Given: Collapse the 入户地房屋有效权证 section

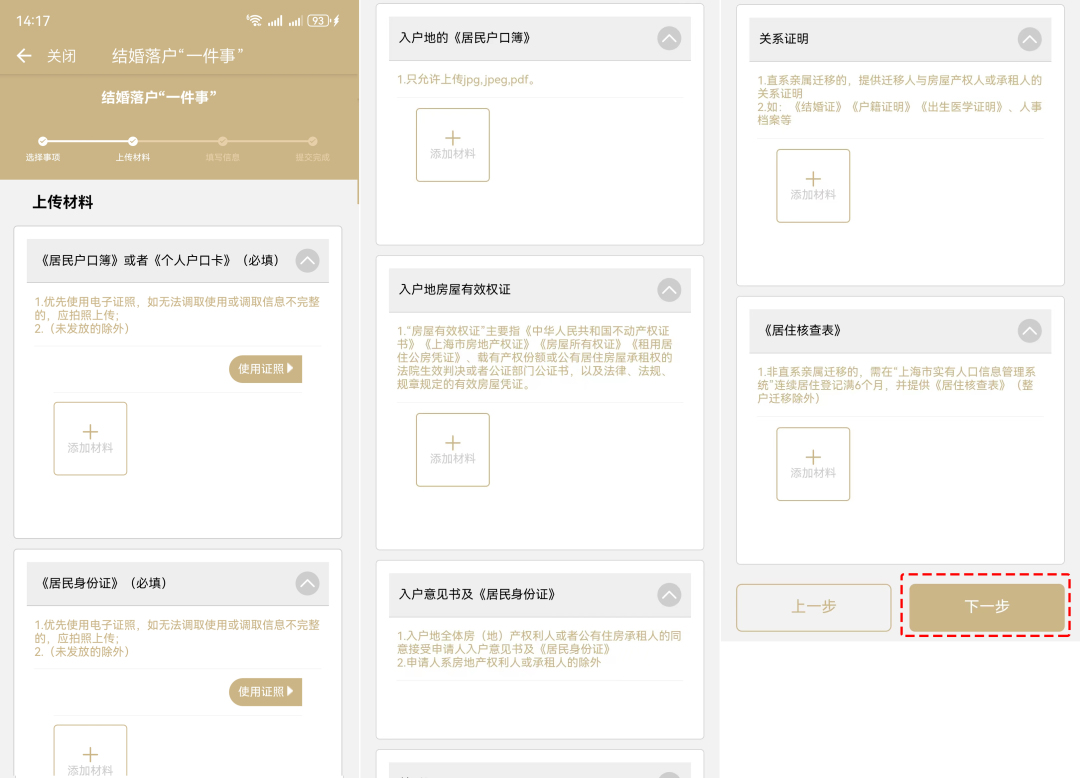Looking at the screenshot, I should pos(669,289).
